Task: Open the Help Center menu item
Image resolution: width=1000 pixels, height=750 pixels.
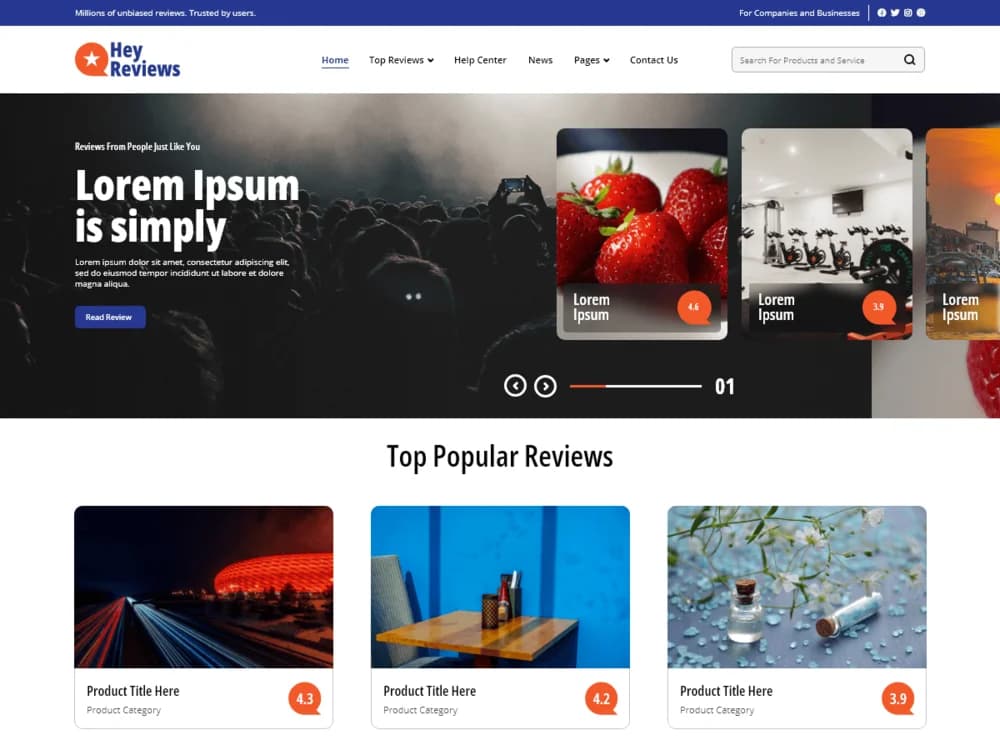Action: (480, 60)
